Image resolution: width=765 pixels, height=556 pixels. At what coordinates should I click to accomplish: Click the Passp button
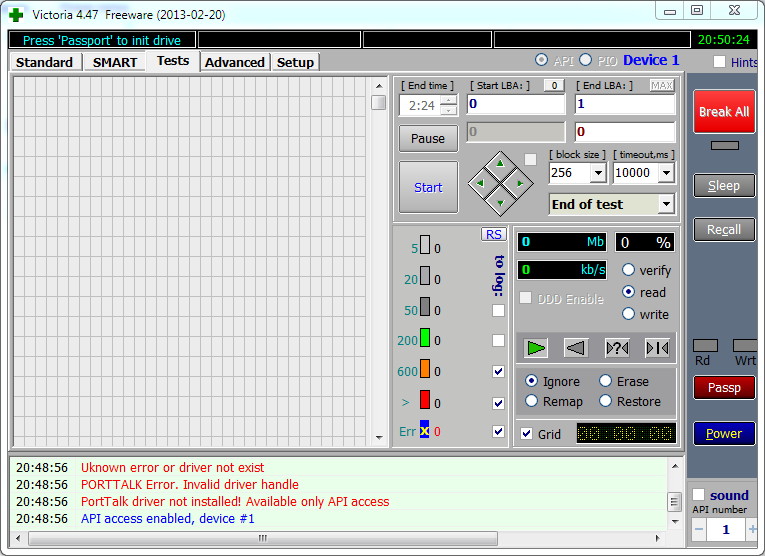tap(724, 387)
